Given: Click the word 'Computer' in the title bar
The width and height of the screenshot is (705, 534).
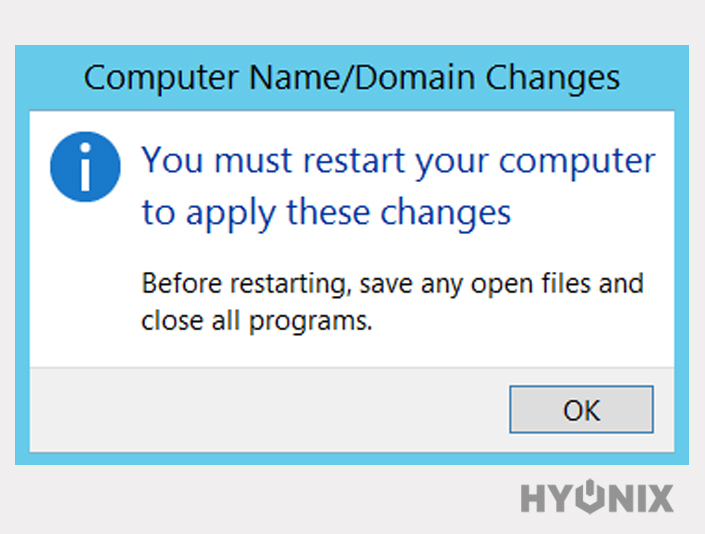Looking at the screenshot, I should coord(161,79).
